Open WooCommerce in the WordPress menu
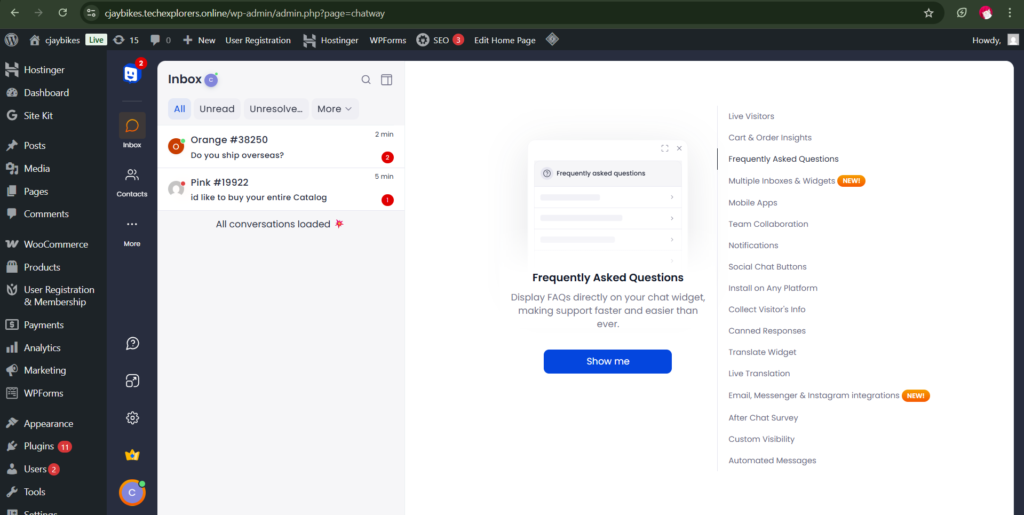Viewport: 1024px width, 515px height. [55, 244]
